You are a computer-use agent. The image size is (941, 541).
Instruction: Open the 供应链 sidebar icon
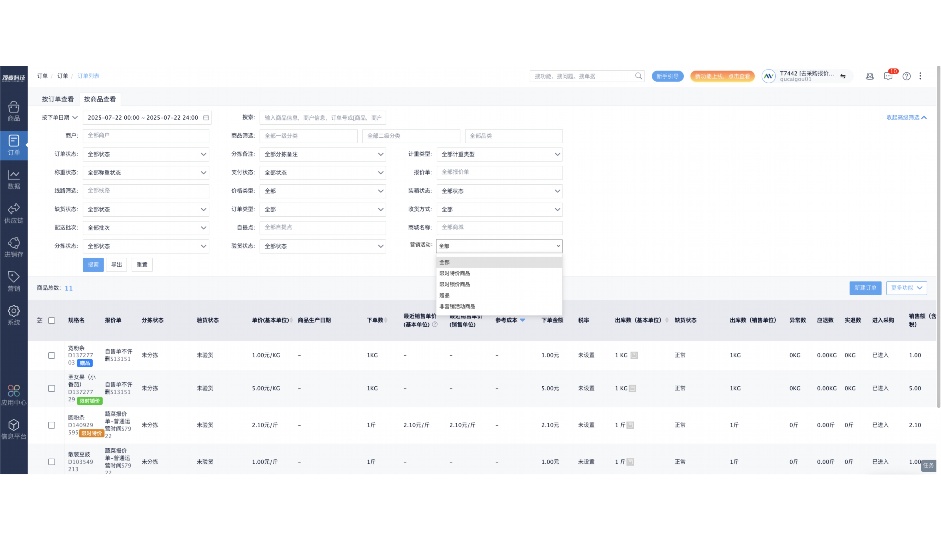14,212
